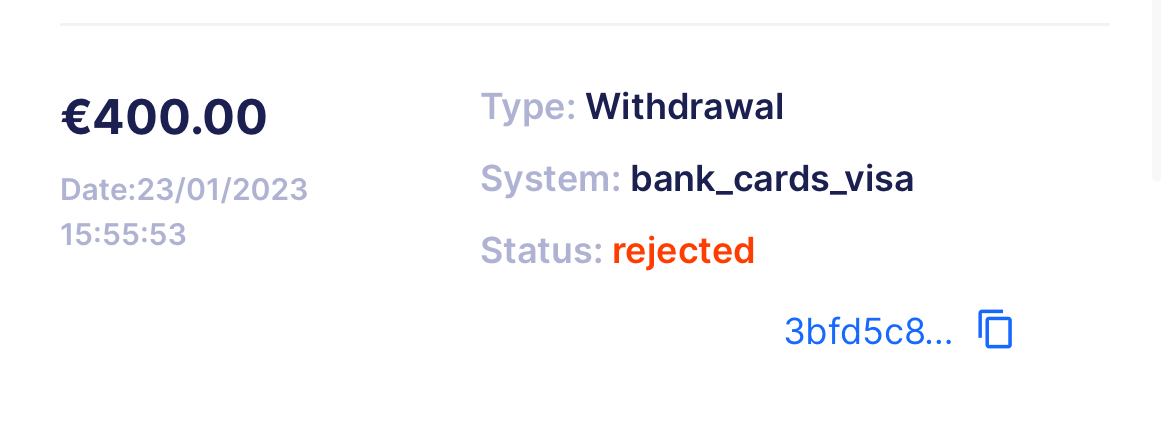The height and width of the screenshot is (425, 1170).
Task: Click the "Status:" label
Action: tap(541, 250)
